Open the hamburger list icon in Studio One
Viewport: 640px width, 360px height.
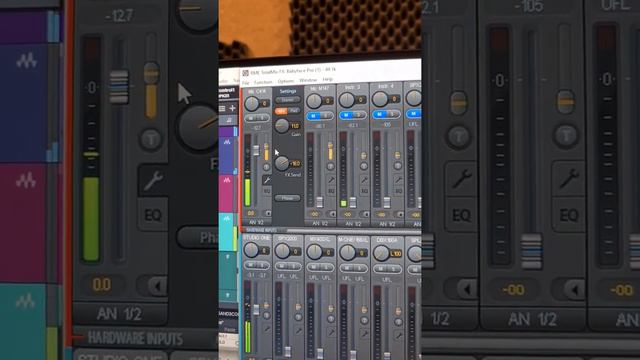click(222, 108)
